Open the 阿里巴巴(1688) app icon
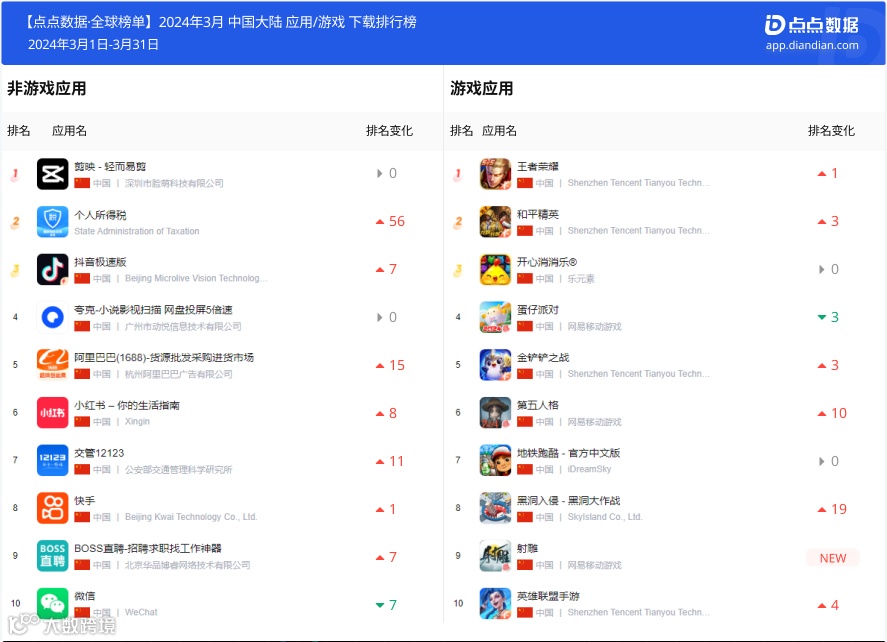Screen dimensions: 887x642 pyautogui.click(x=53, y=365)
